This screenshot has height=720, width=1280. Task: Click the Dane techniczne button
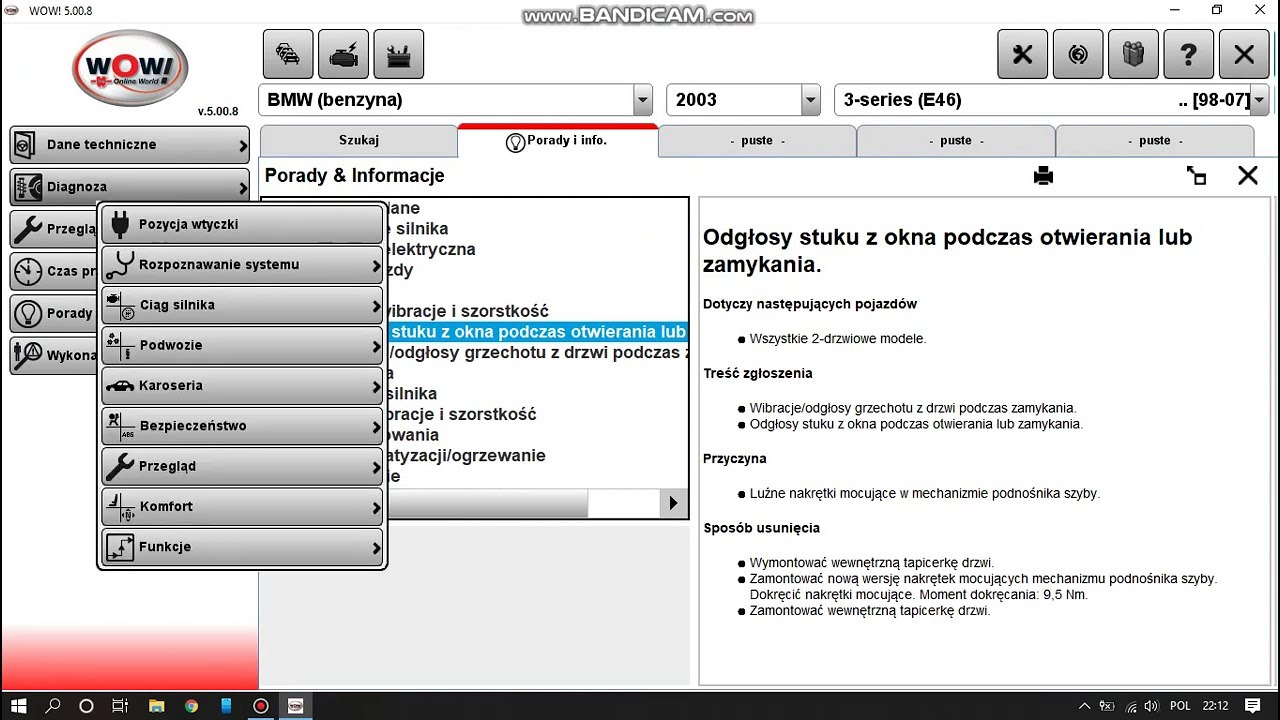[129, 145]
